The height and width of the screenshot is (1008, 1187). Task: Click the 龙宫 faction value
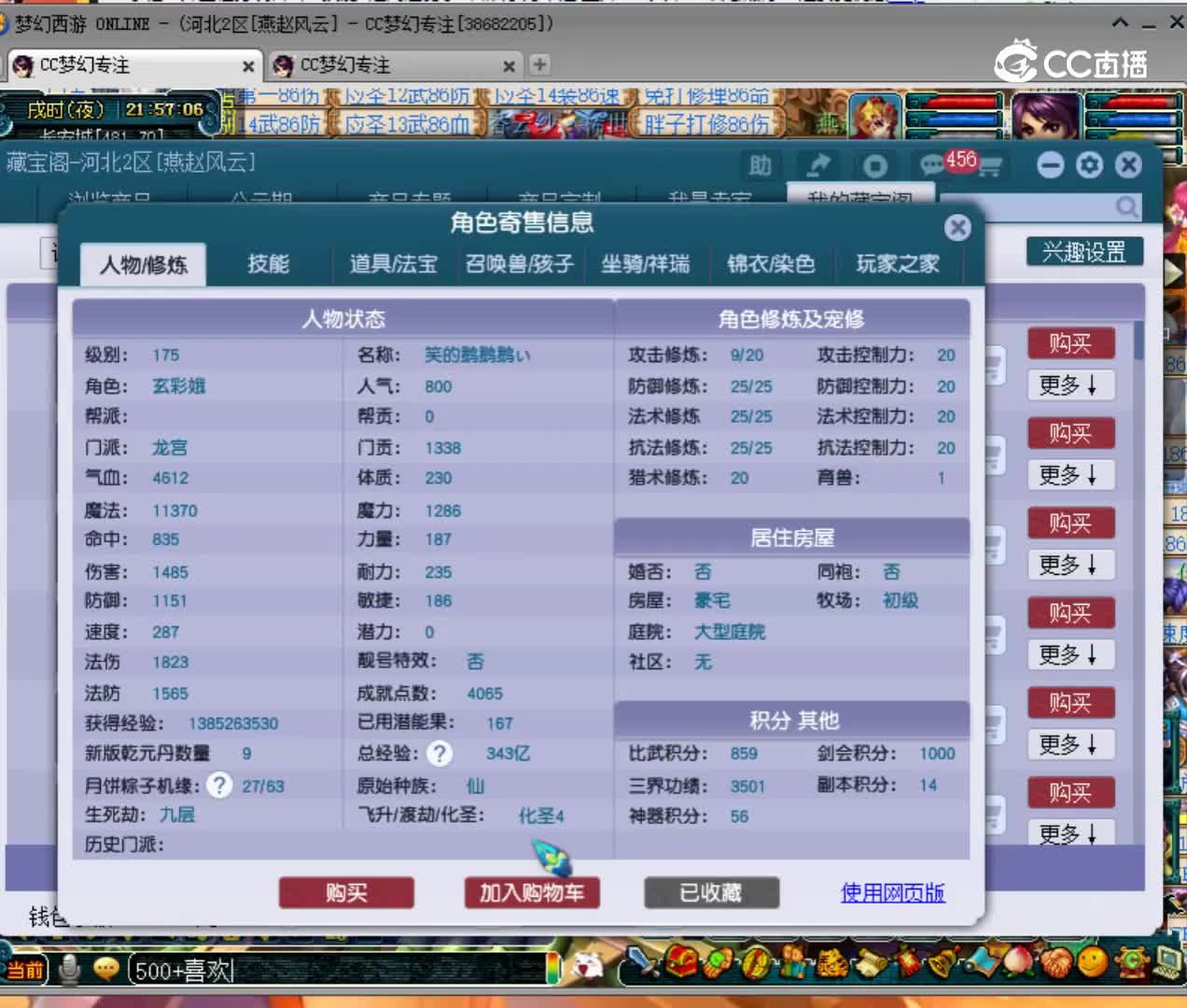point(170,447)
